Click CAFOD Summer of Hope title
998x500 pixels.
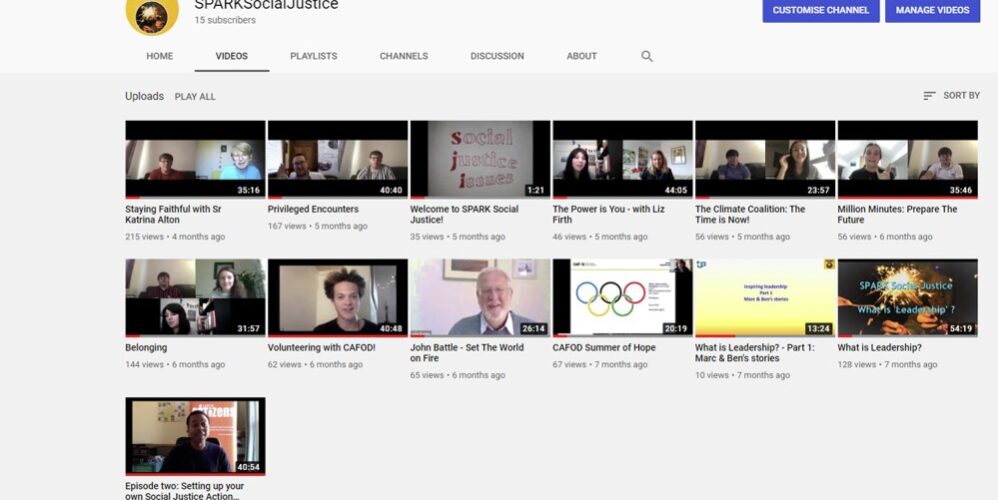coord(604,348)
